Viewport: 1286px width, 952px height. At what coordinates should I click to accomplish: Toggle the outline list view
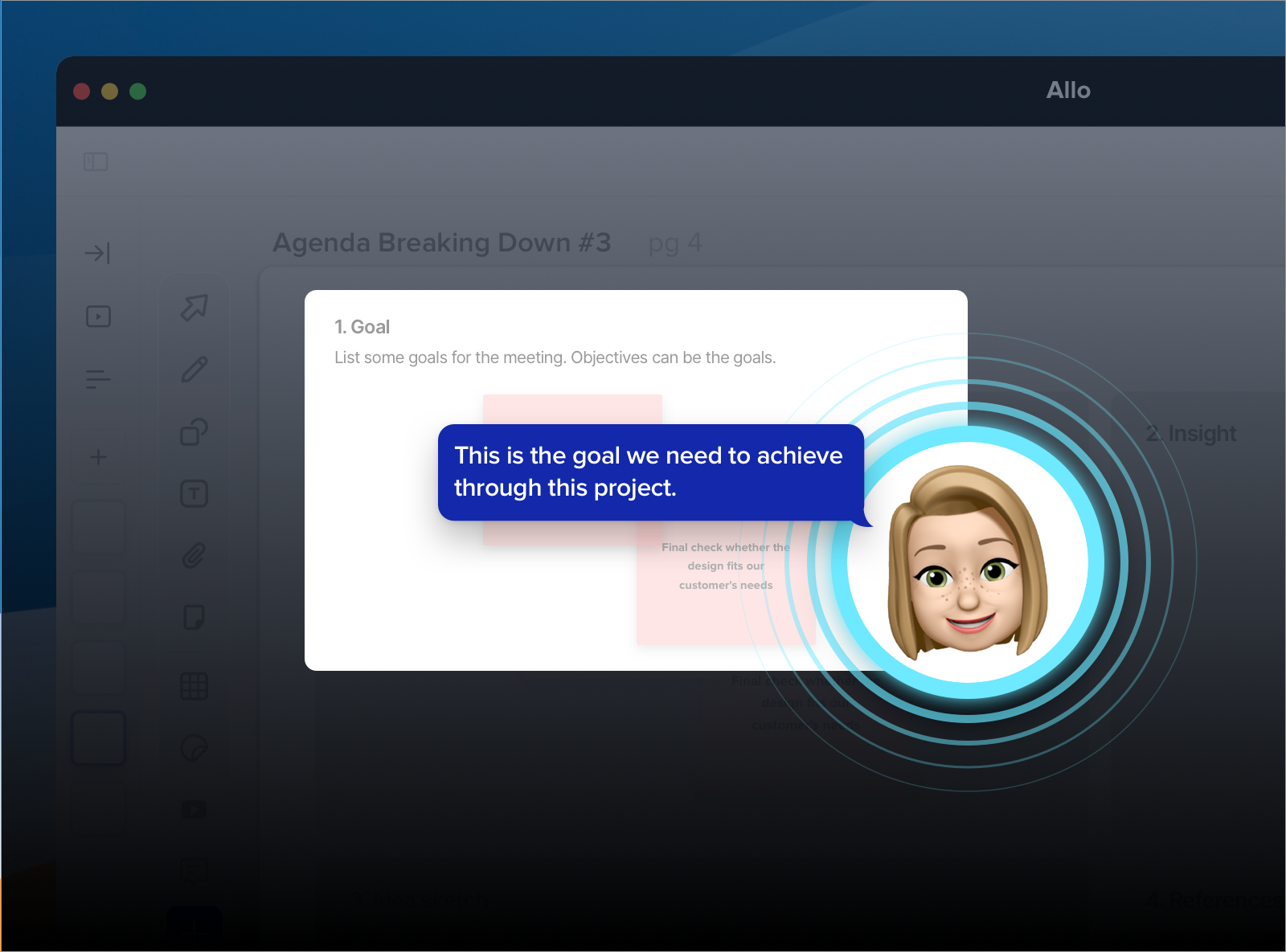(x=98, y=379)
